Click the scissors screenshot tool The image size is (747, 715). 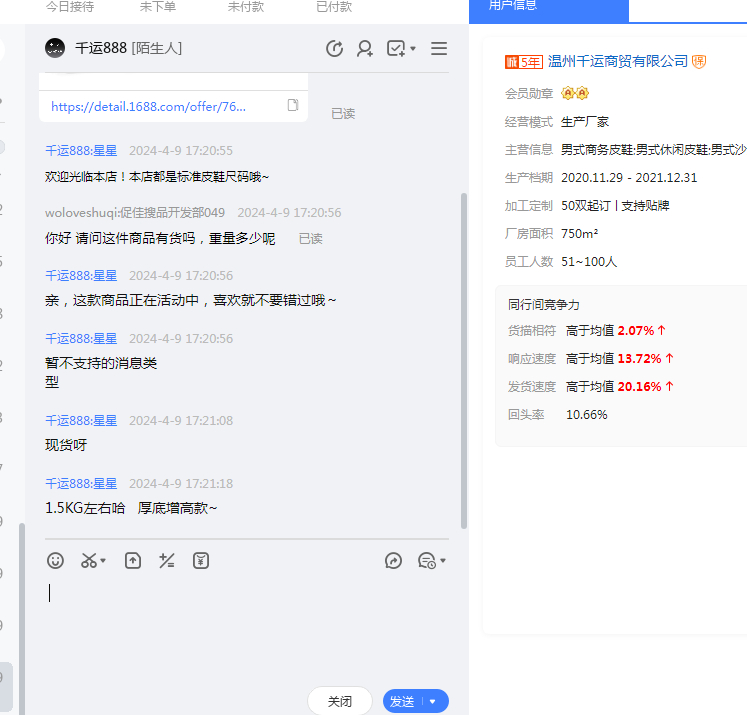click(88, 561)
